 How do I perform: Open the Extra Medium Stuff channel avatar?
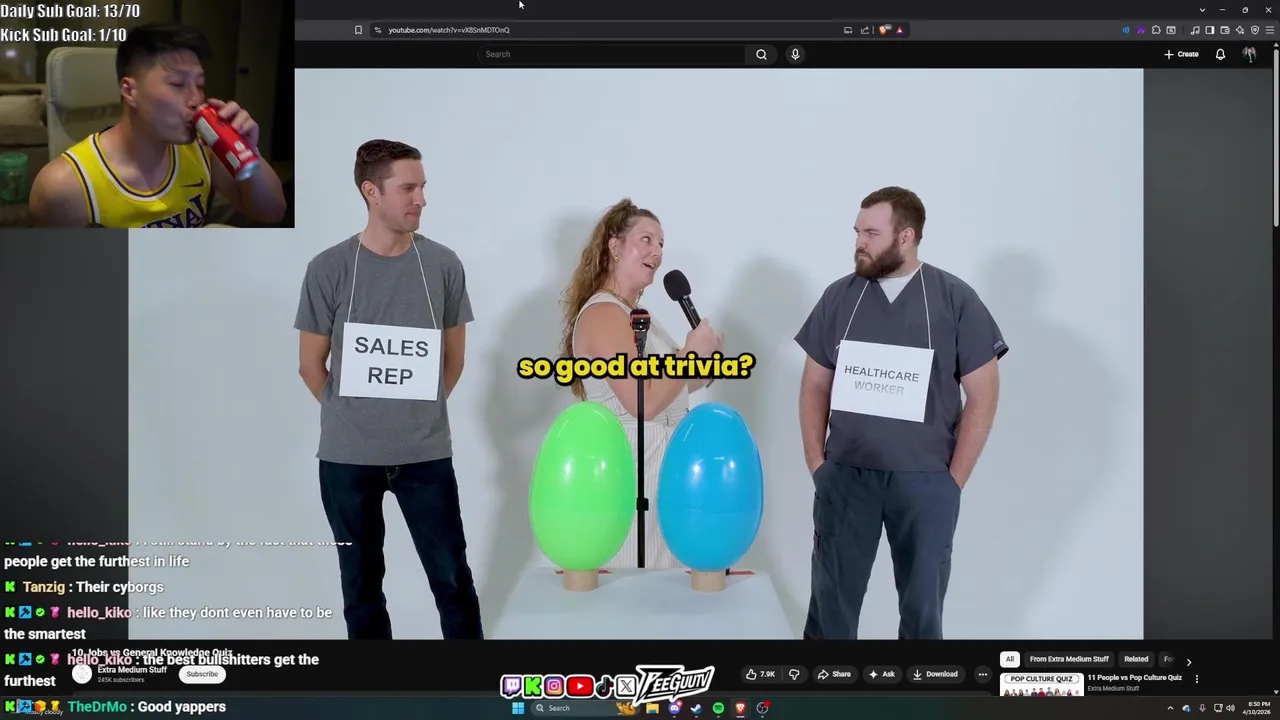(82, 674)
